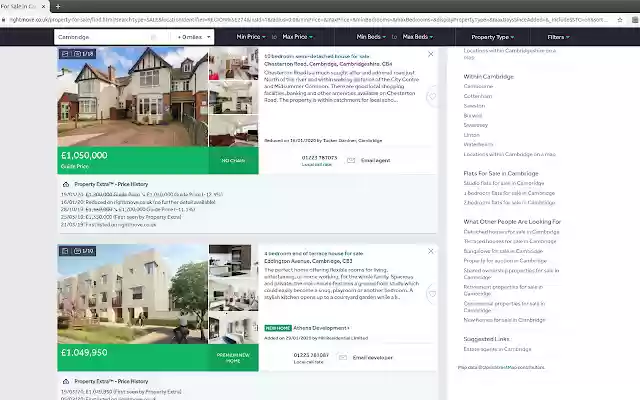Open top interior thumbnail of Chesterton Road listing
This screenshot has height=400, width=640.
click(233, 64)
